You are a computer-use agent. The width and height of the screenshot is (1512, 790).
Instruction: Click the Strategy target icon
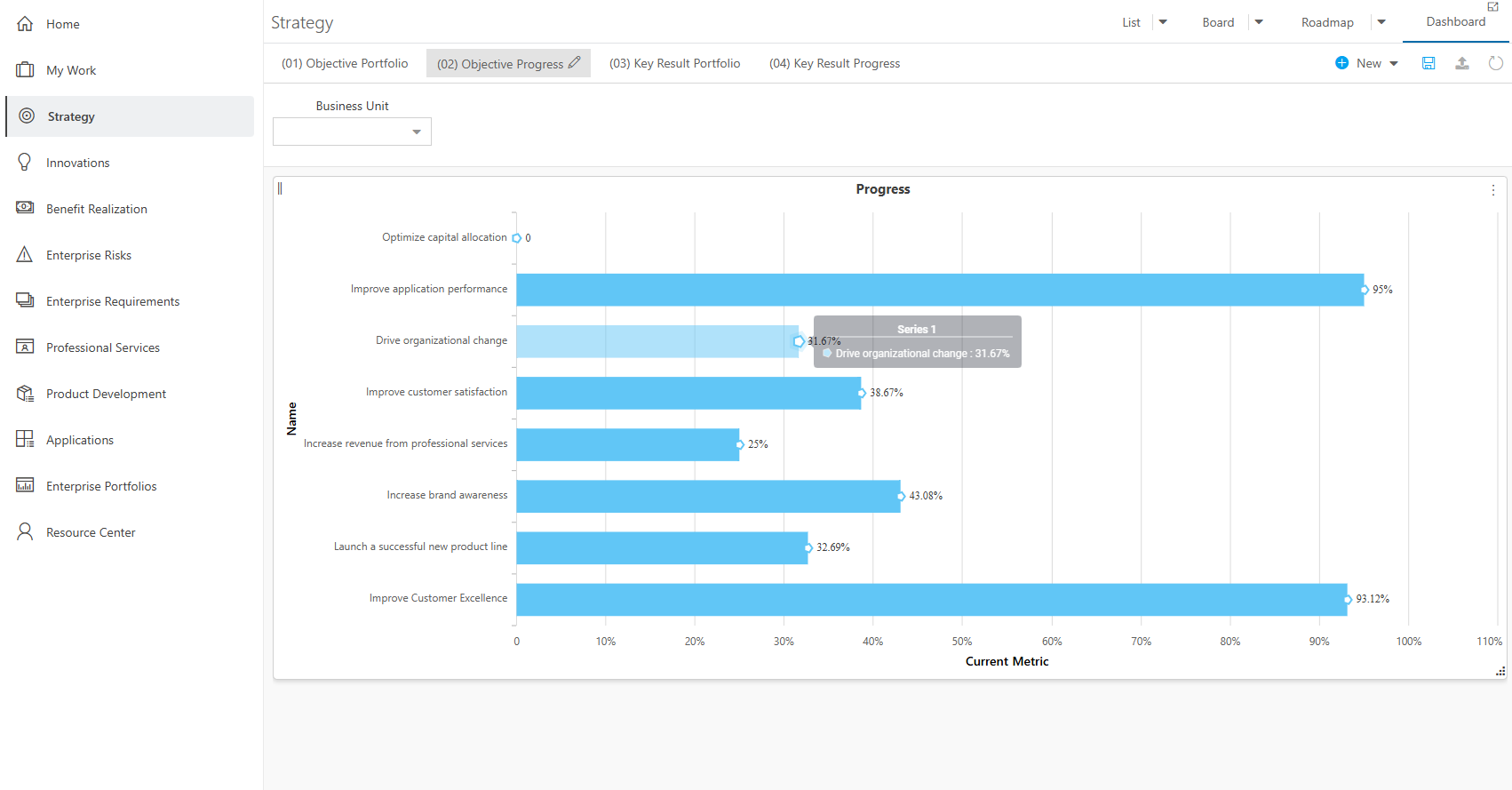(x=27, y=116)
